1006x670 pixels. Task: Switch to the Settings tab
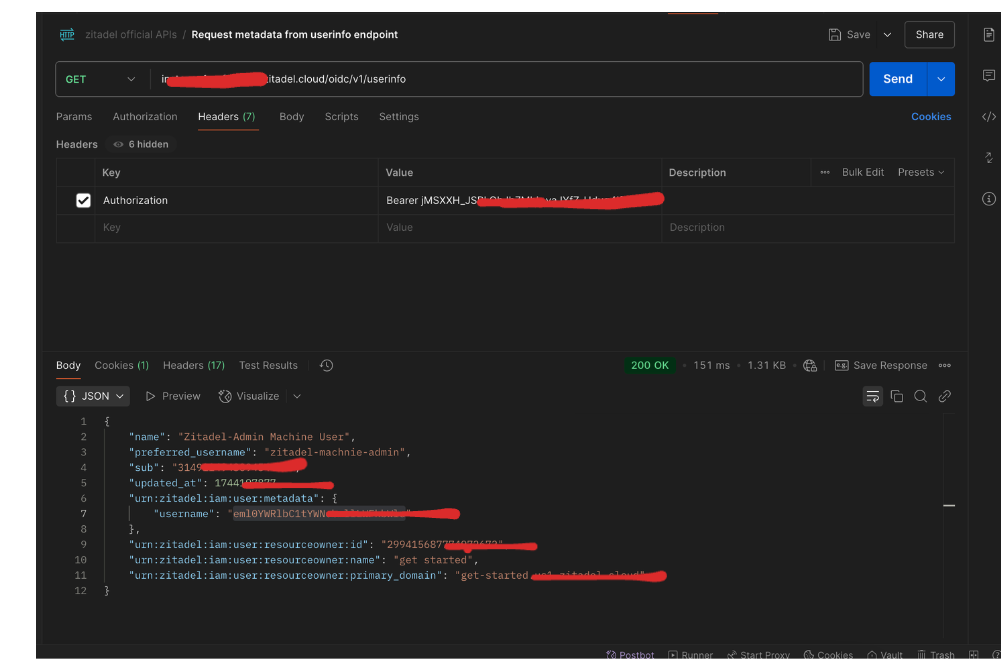398,116
